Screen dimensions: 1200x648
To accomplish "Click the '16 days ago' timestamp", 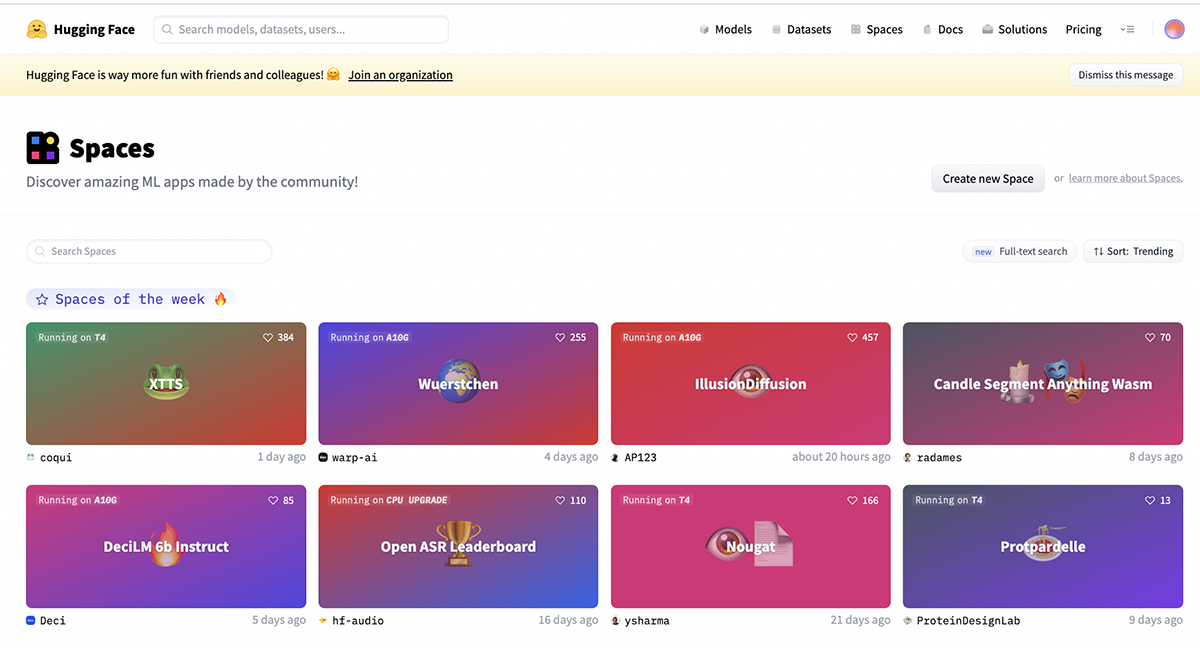I will coord(568,621).
